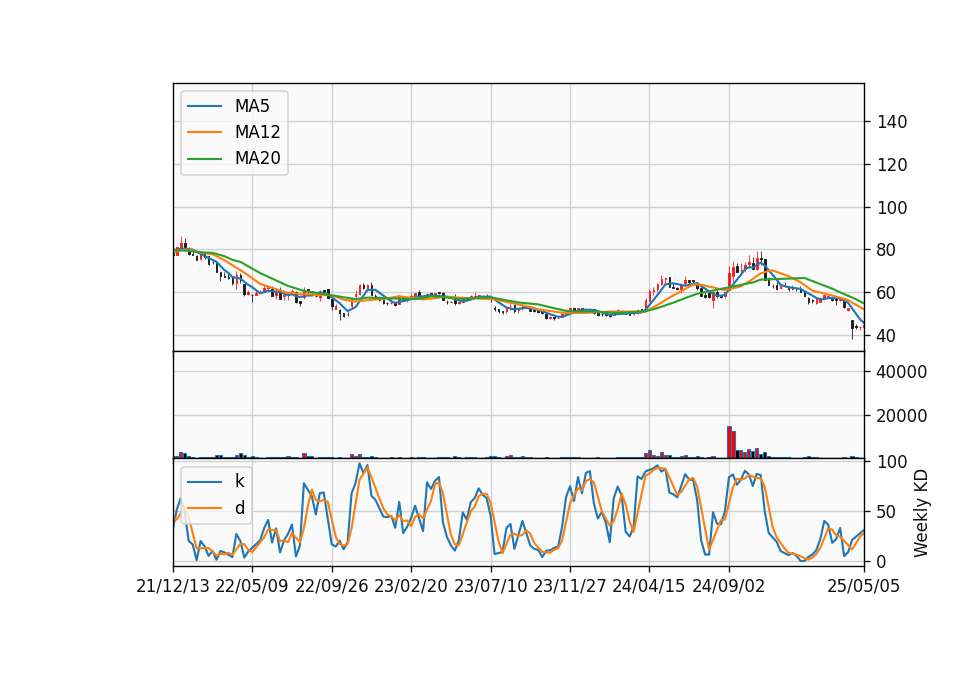
Task: Click the MA20 legend label
Action: coord(257,158)
